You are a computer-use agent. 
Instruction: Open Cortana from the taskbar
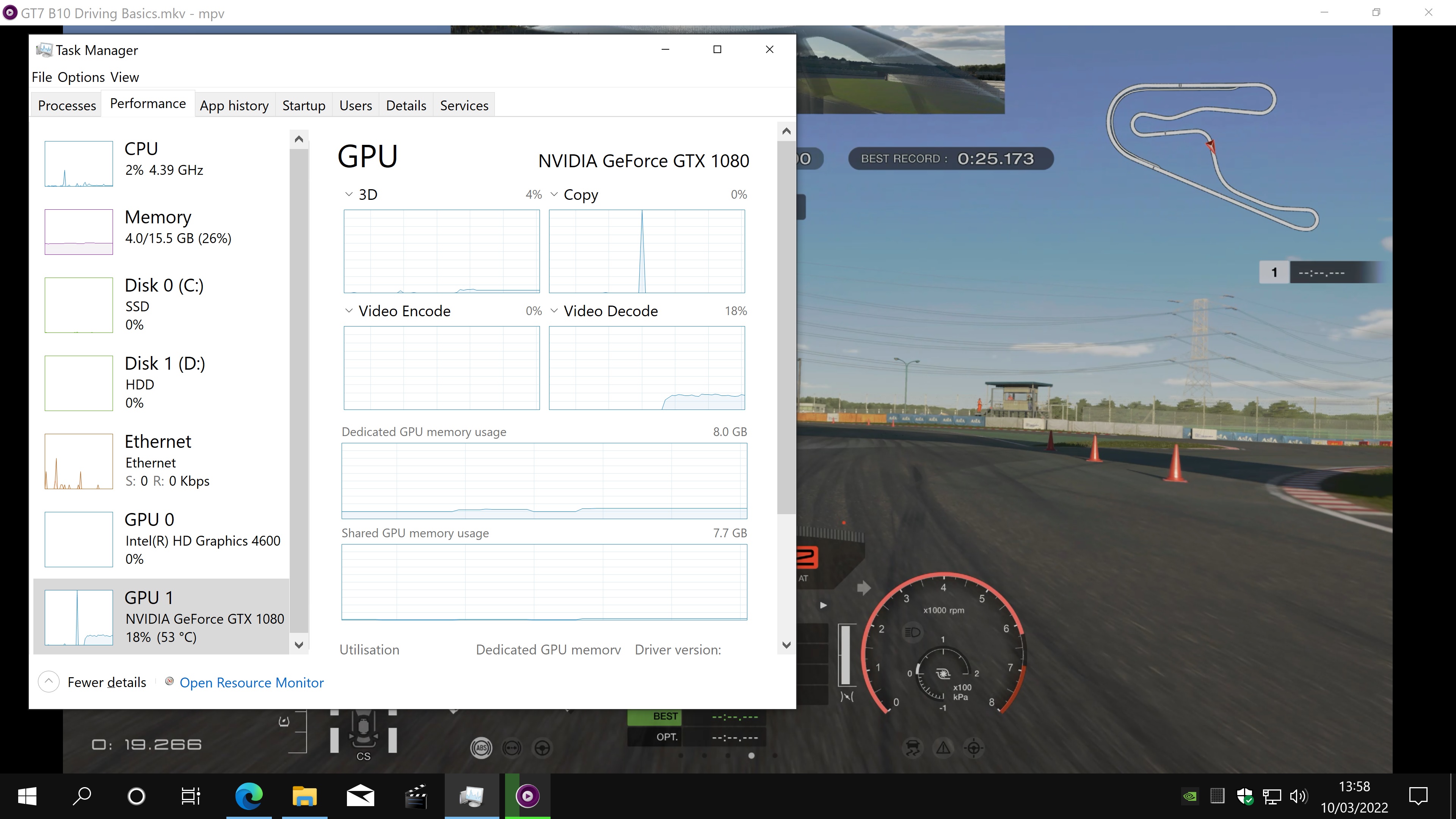tap(136, 796)
